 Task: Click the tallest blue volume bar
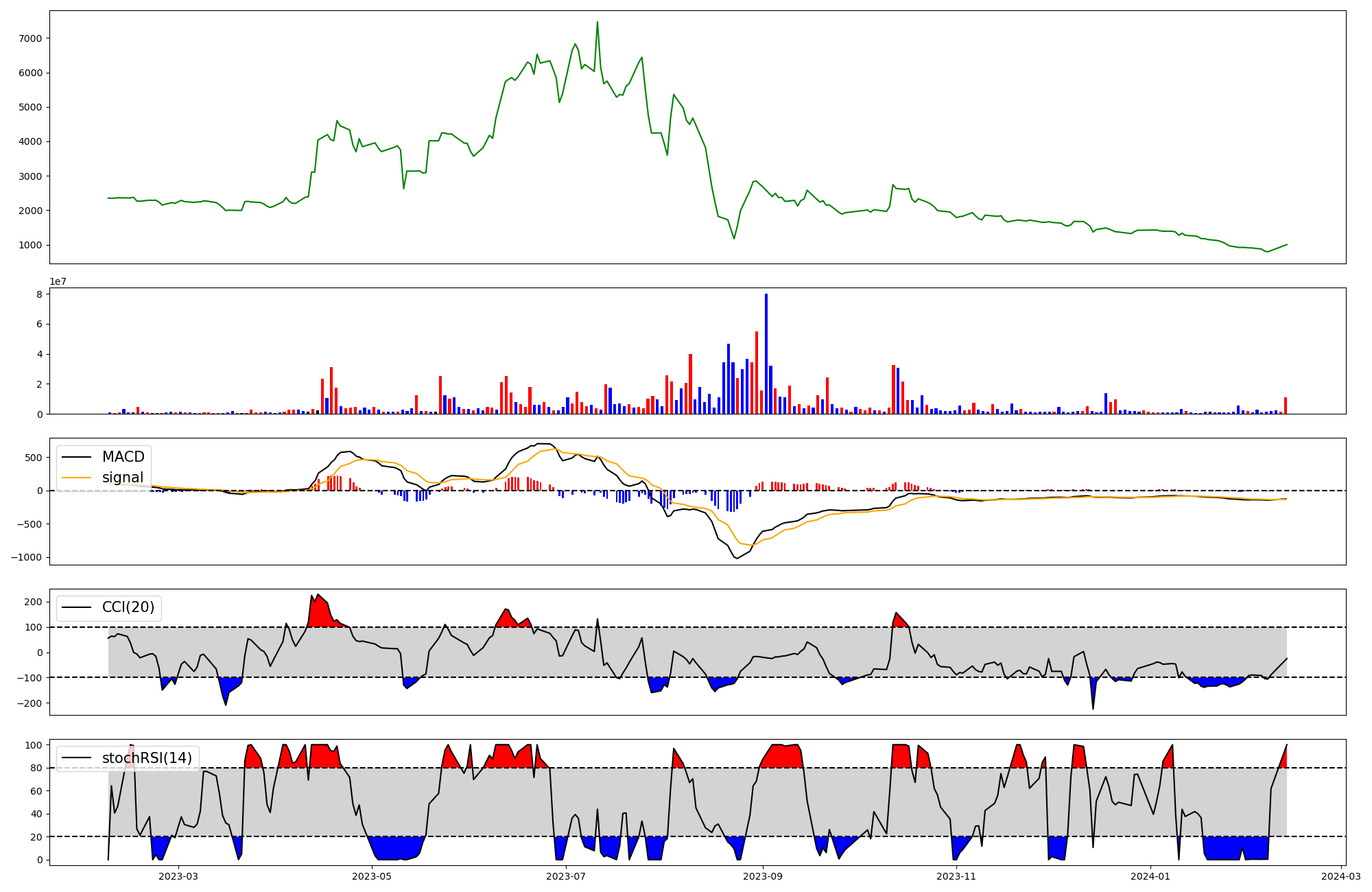[x=766, y=354]
